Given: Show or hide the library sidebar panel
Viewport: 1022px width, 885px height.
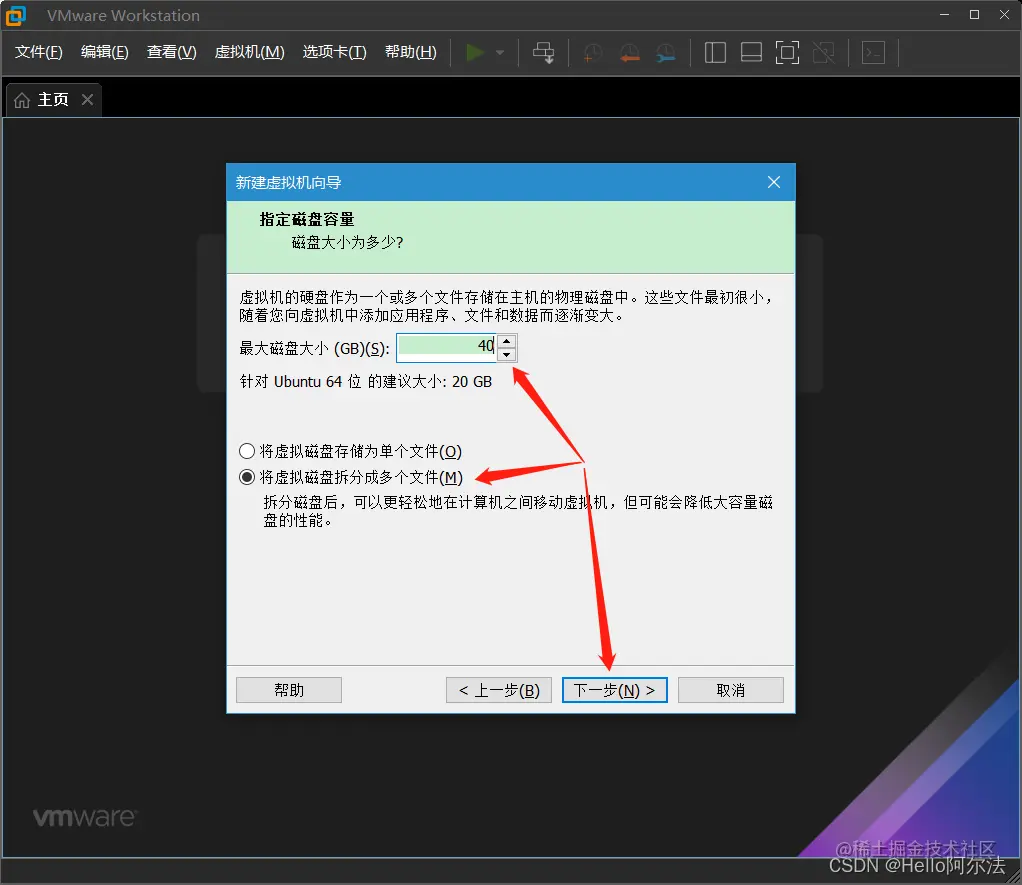Looking at the screenshot, I should pos(715,52).
